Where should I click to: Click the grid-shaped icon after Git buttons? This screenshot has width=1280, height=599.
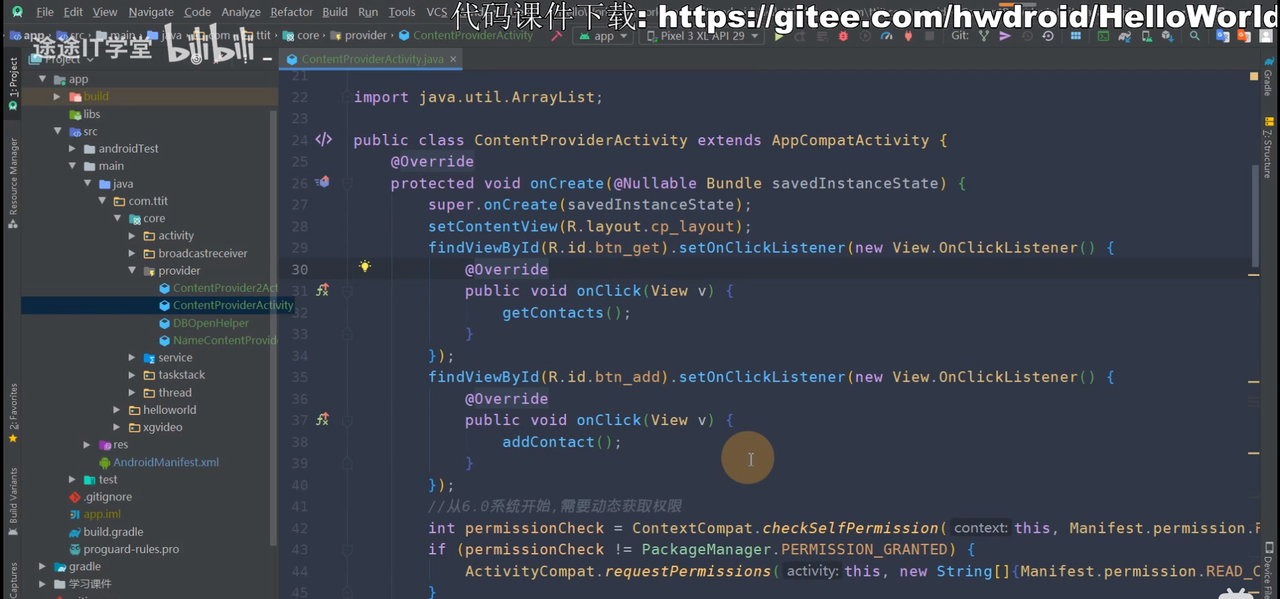pyautogui.click(x=1076, y=36)
